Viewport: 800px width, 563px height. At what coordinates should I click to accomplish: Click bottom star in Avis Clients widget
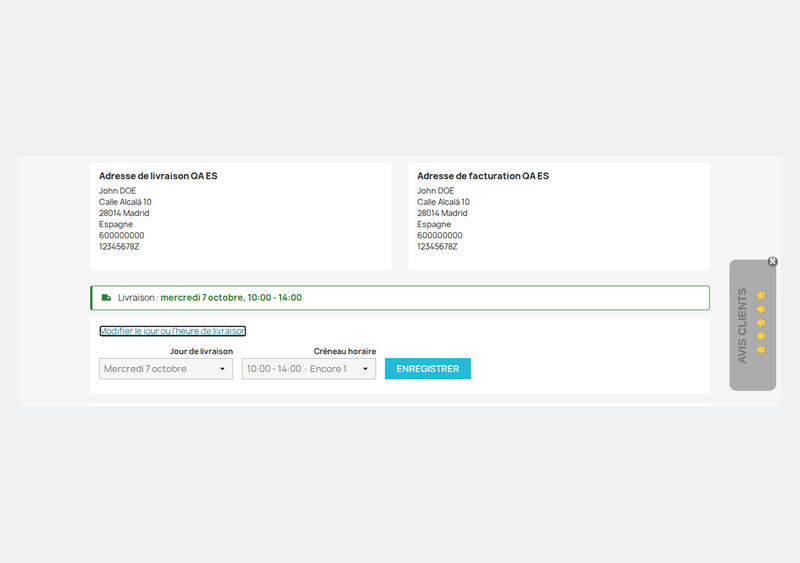(761, 350)
